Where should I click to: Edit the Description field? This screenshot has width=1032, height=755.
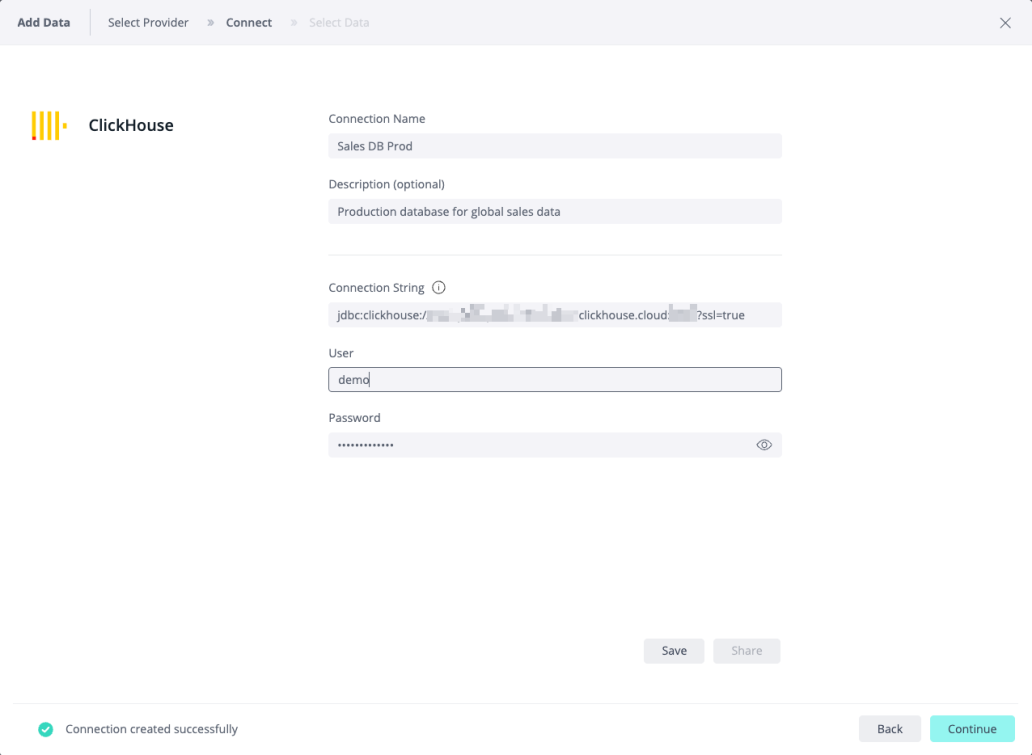click(x=555, y=211)
